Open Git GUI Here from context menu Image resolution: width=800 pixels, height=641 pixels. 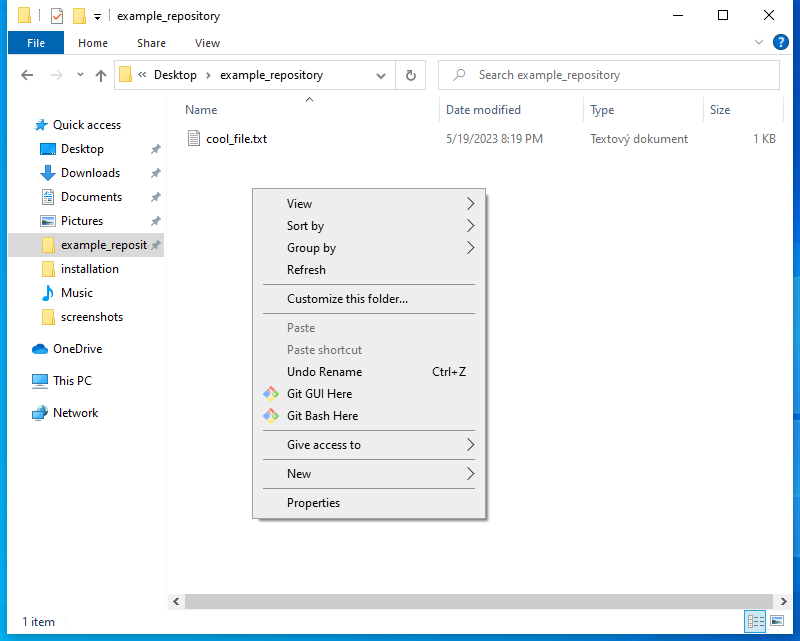pyautogui.click(x=368, y=394)
